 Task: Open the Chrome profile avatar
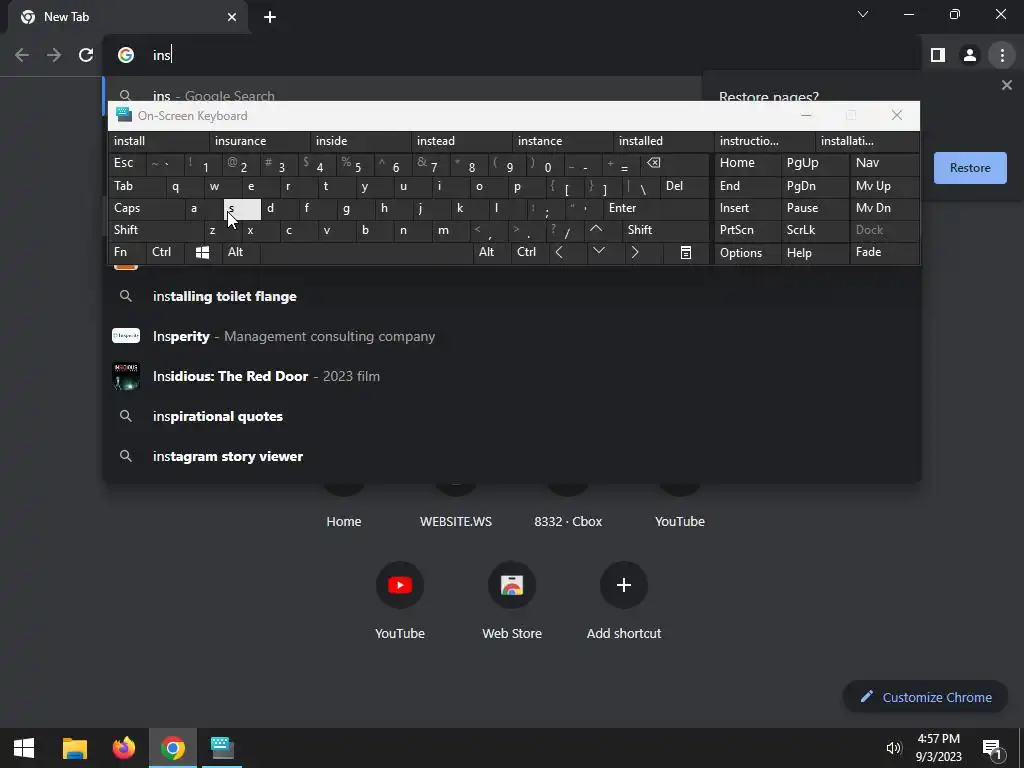[970, 56]
